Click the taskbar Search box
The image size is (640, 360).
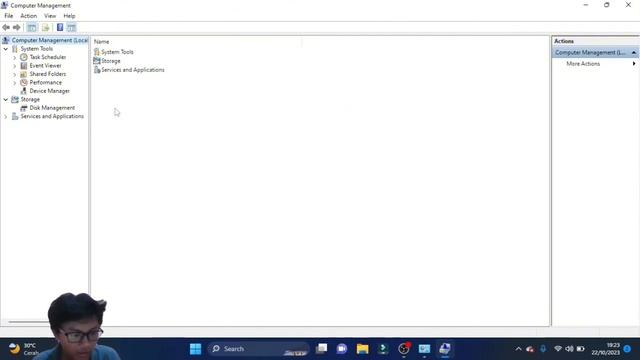[258, 349]
